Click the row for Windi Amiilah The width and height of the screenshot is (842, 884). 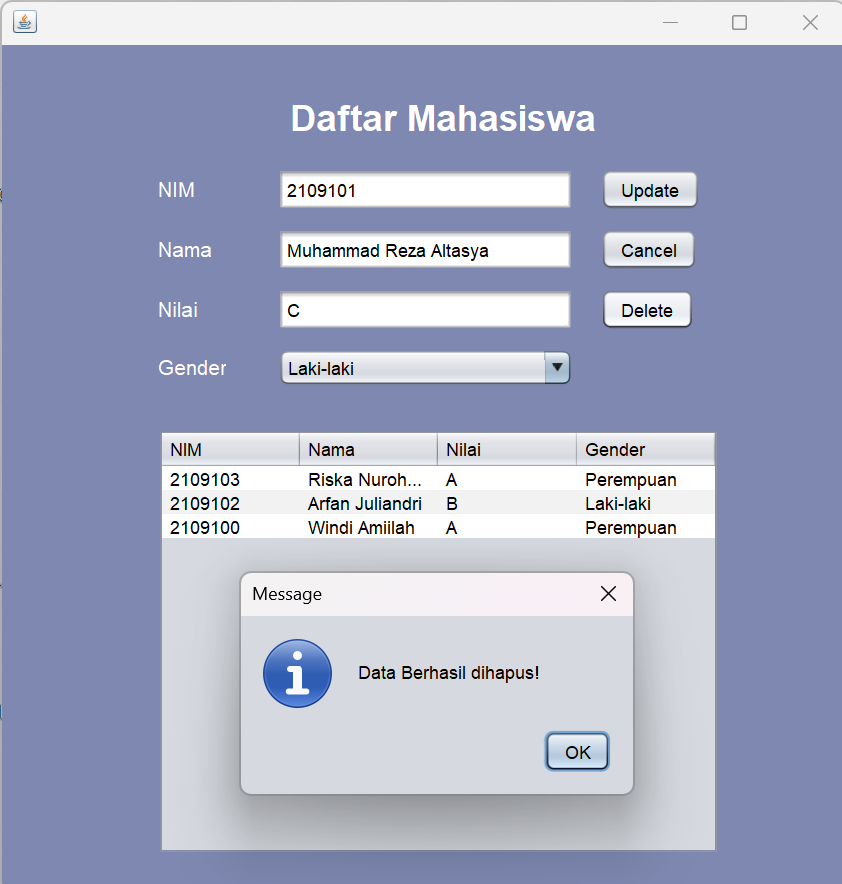(400, 528)
